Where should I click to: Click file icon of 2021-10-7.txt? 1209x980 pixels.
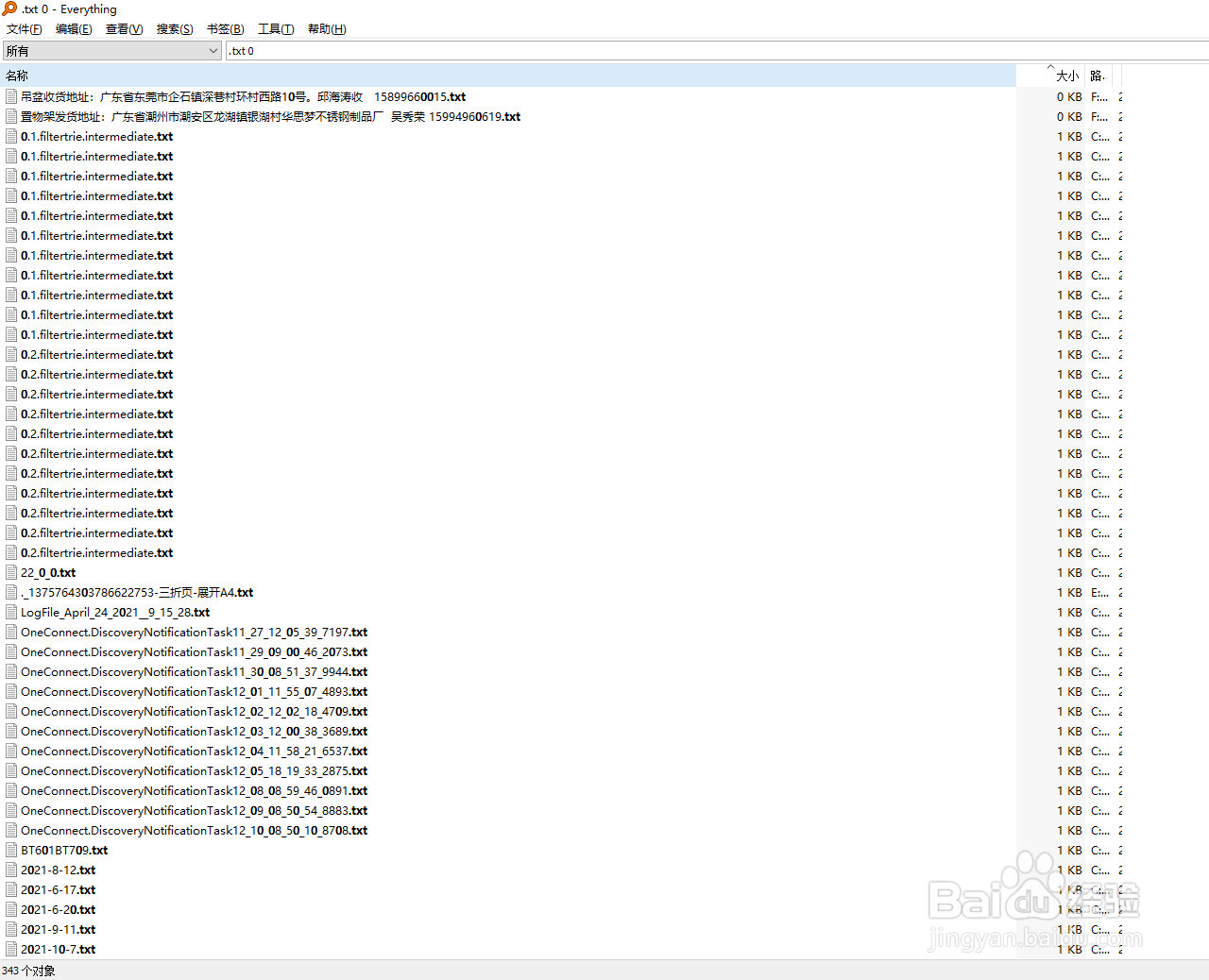click(11, 950)
